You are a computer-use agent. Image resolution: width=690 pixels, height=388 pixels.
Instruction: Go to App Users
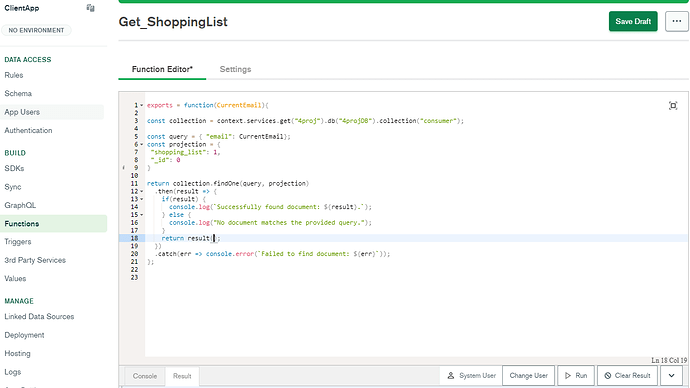(x=22, y=112)
